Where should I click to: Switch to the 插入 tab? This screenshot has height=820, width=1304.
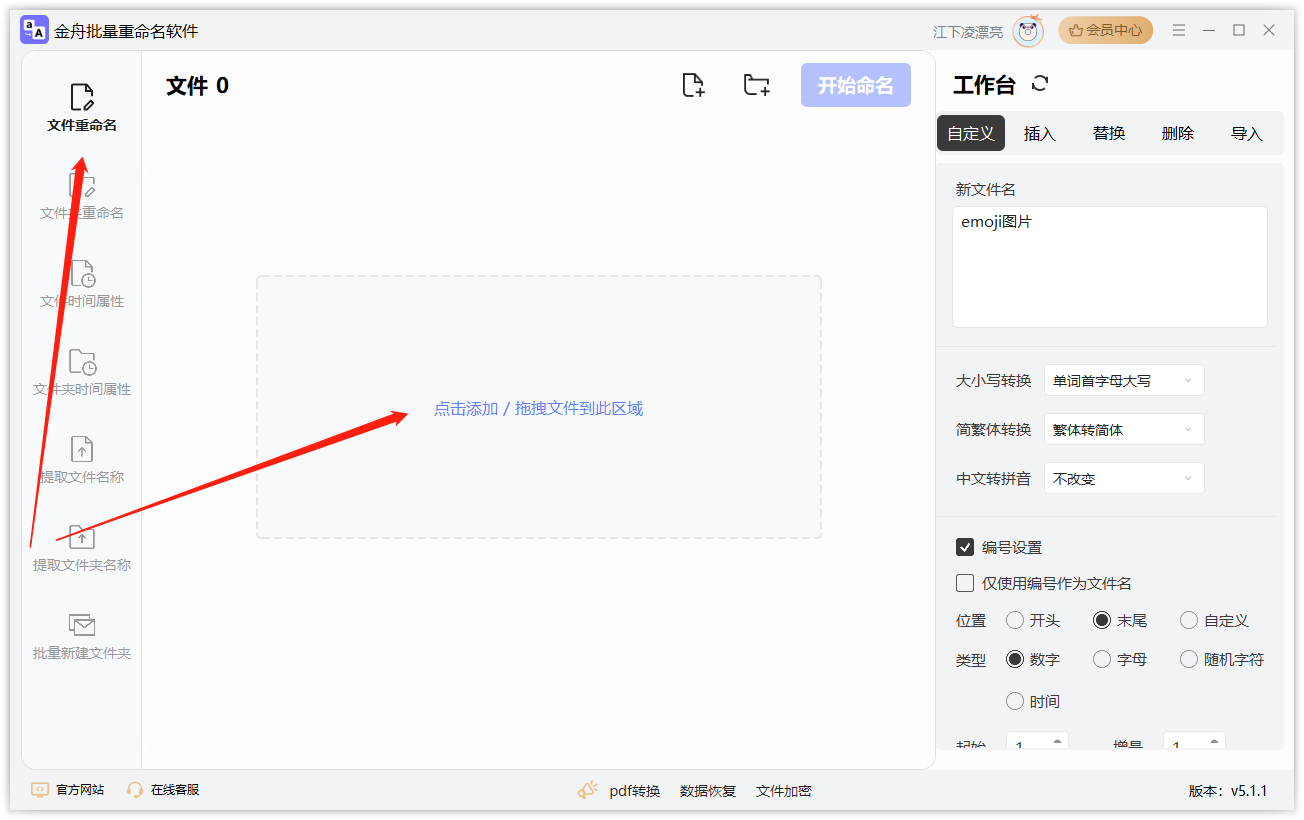(1040, 133)
